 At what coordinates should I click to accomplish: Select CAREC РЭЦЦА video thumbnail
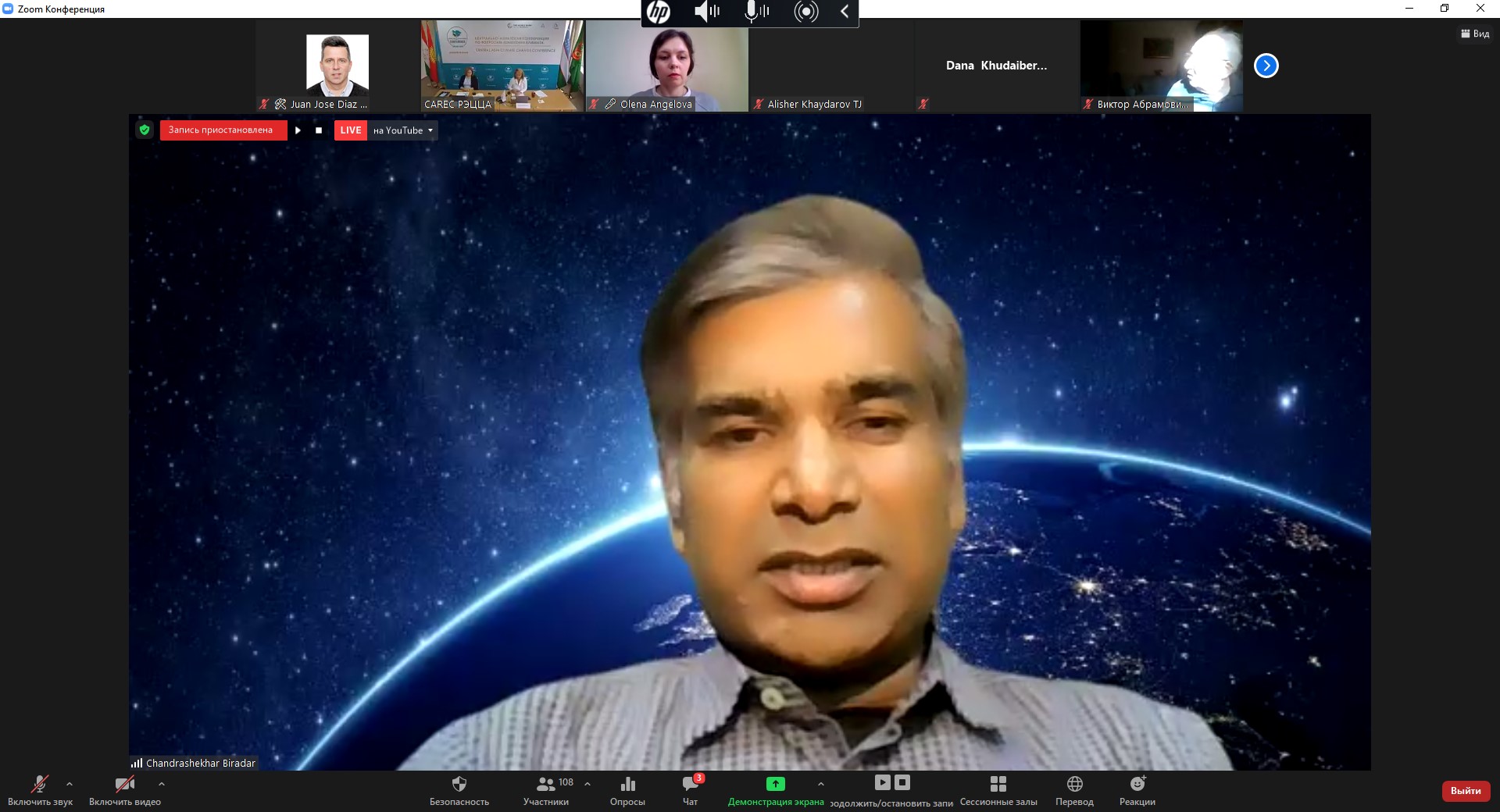click(x=502, y=66)
